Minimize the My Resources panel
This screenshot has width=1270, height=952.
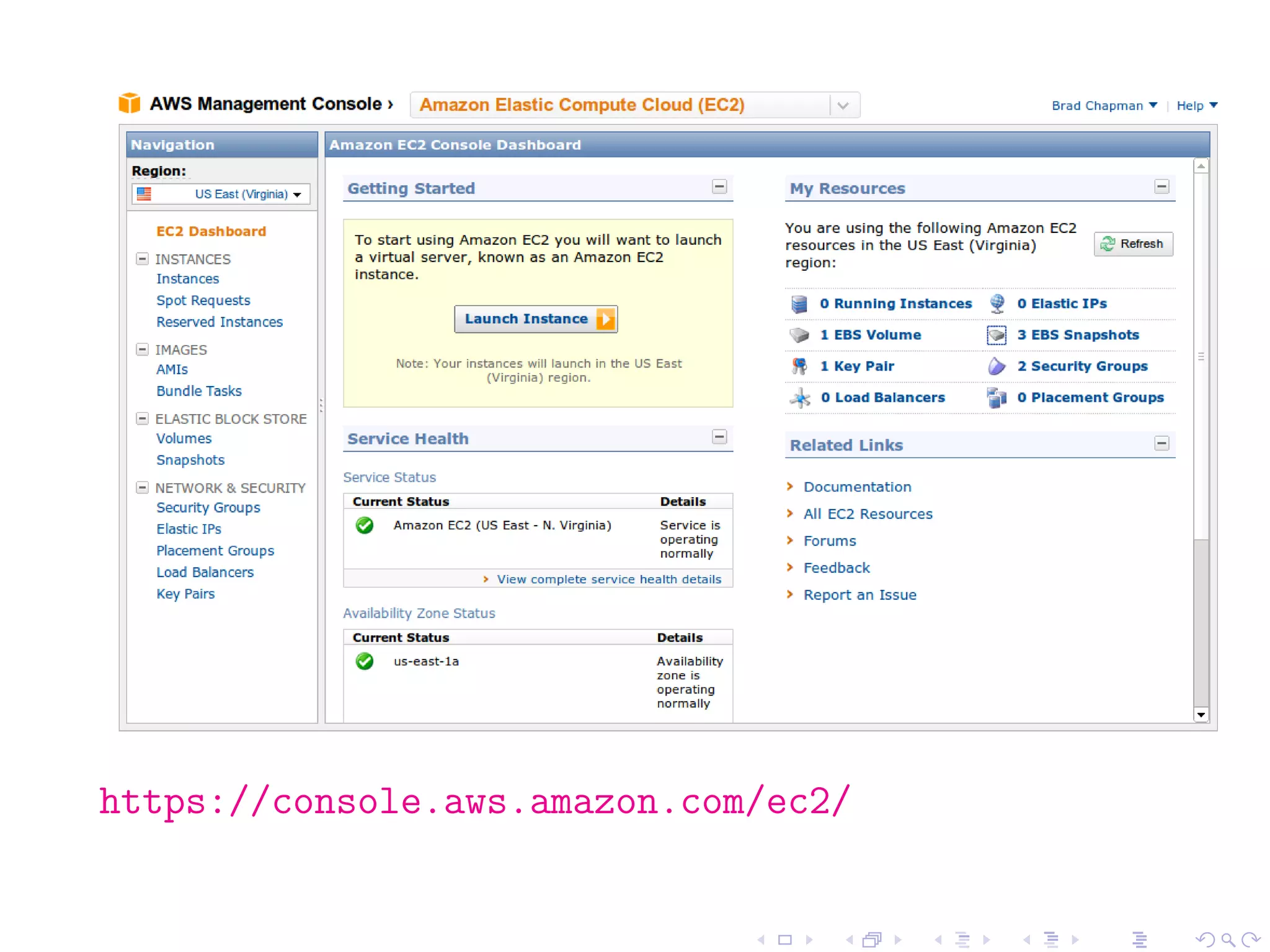1161,187
